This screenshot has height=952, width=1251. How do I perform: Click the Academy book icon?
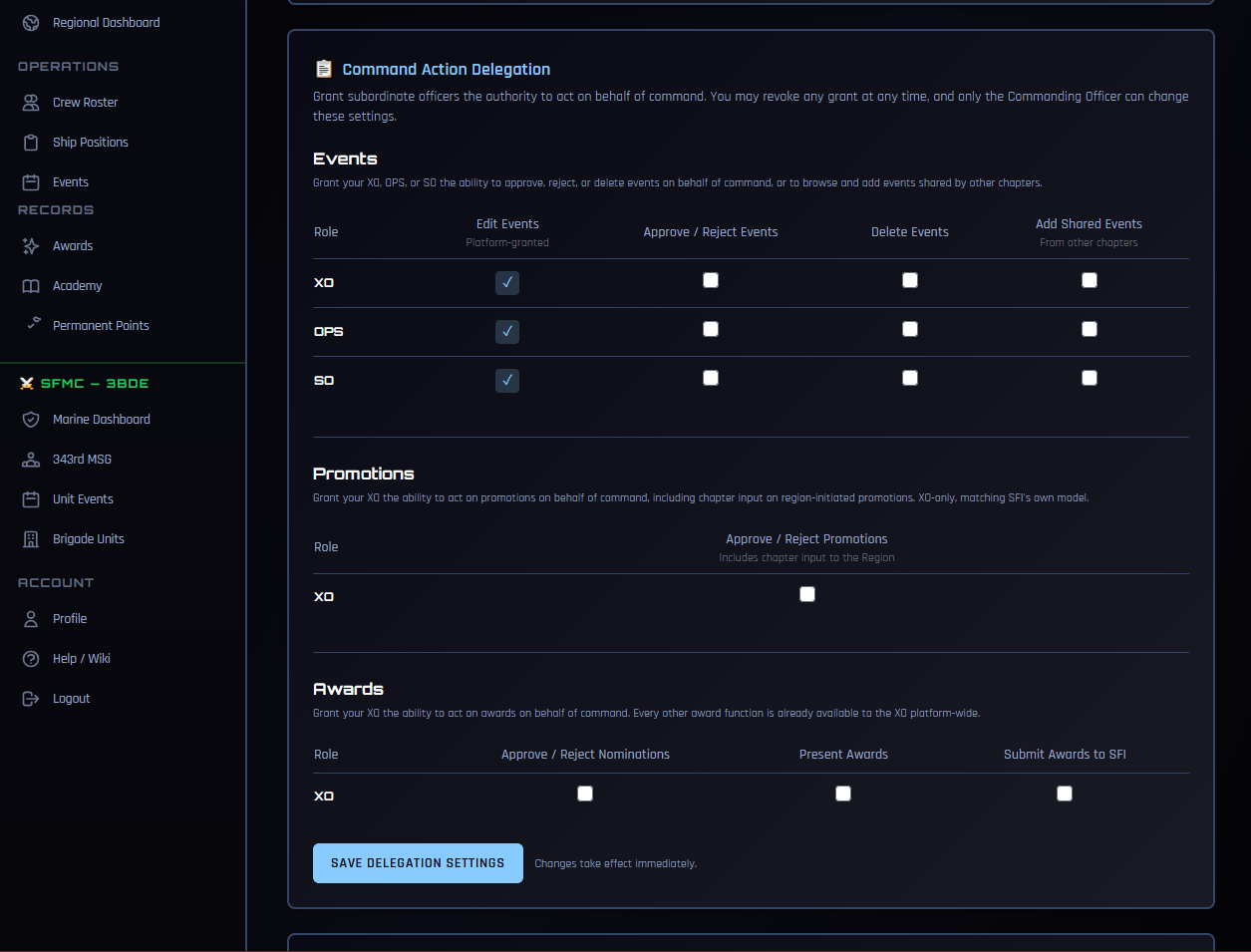tap(31, 286)
